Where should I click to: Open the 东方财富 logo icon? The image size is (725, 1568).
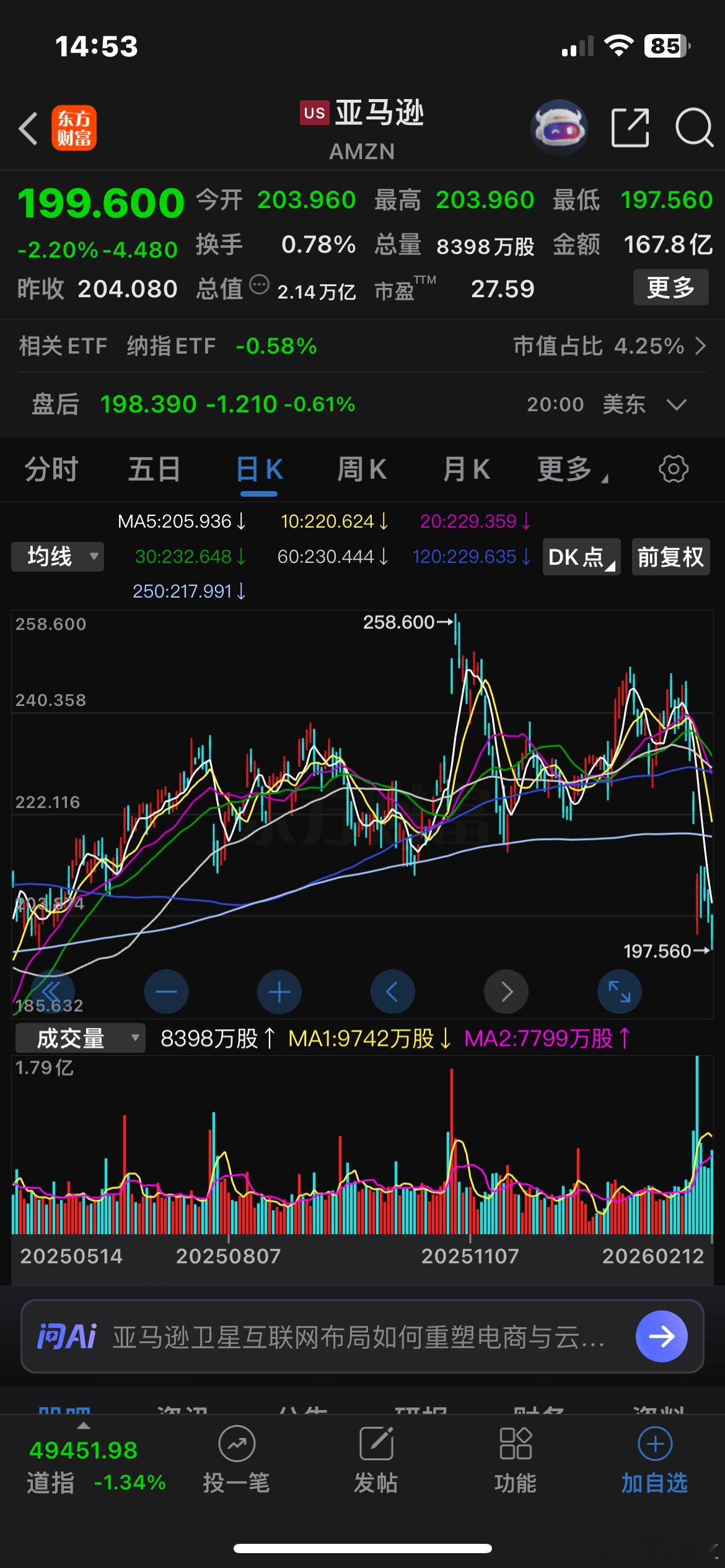pos(74,128)
